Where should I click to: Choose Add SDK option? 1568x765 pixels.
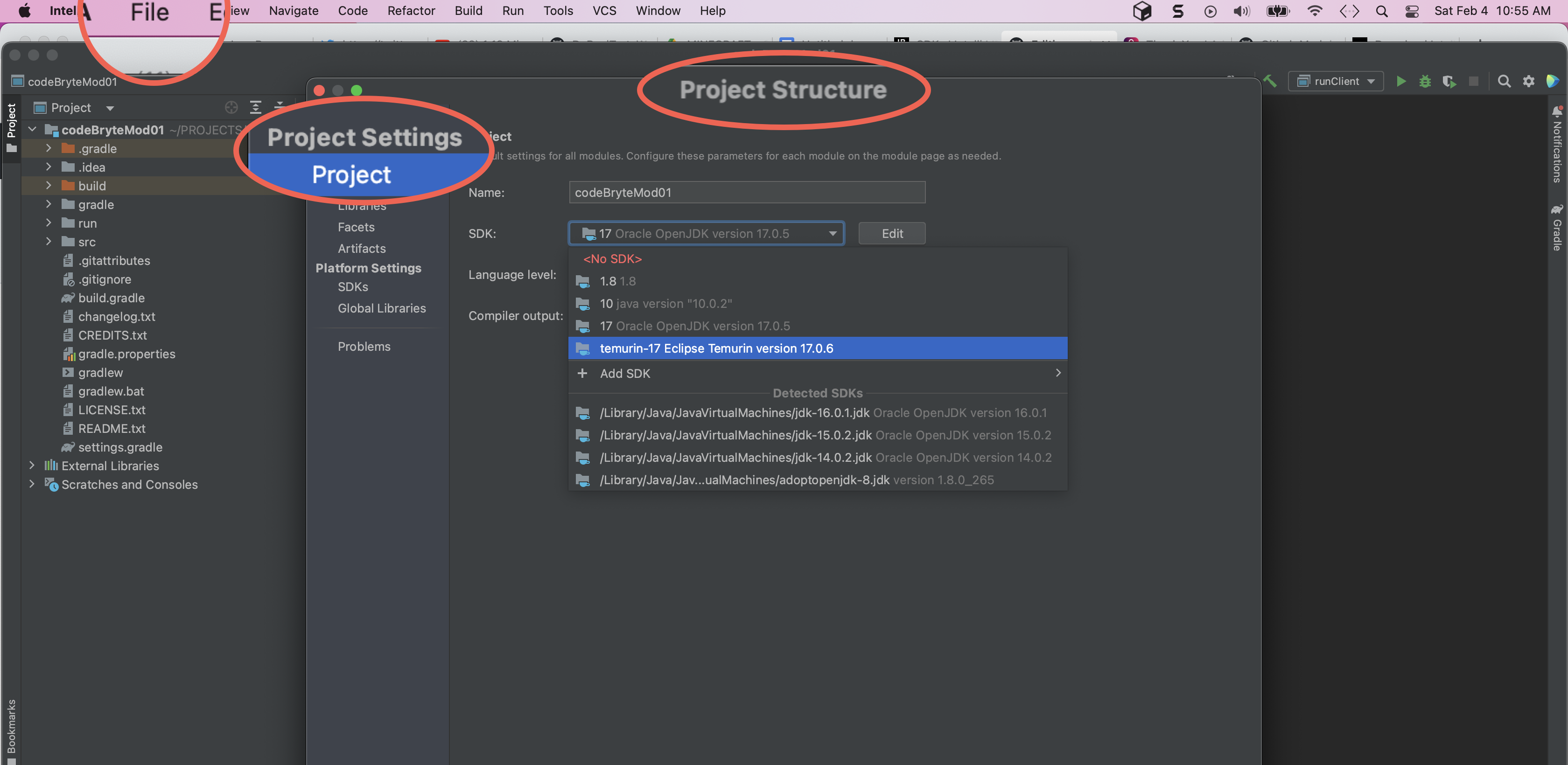[624, 373]
